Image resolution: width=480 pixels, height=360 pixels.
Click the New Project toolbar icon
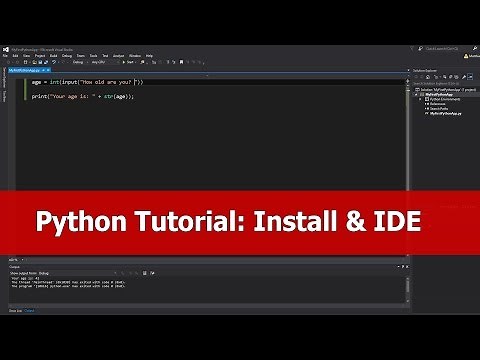point(26,62)
